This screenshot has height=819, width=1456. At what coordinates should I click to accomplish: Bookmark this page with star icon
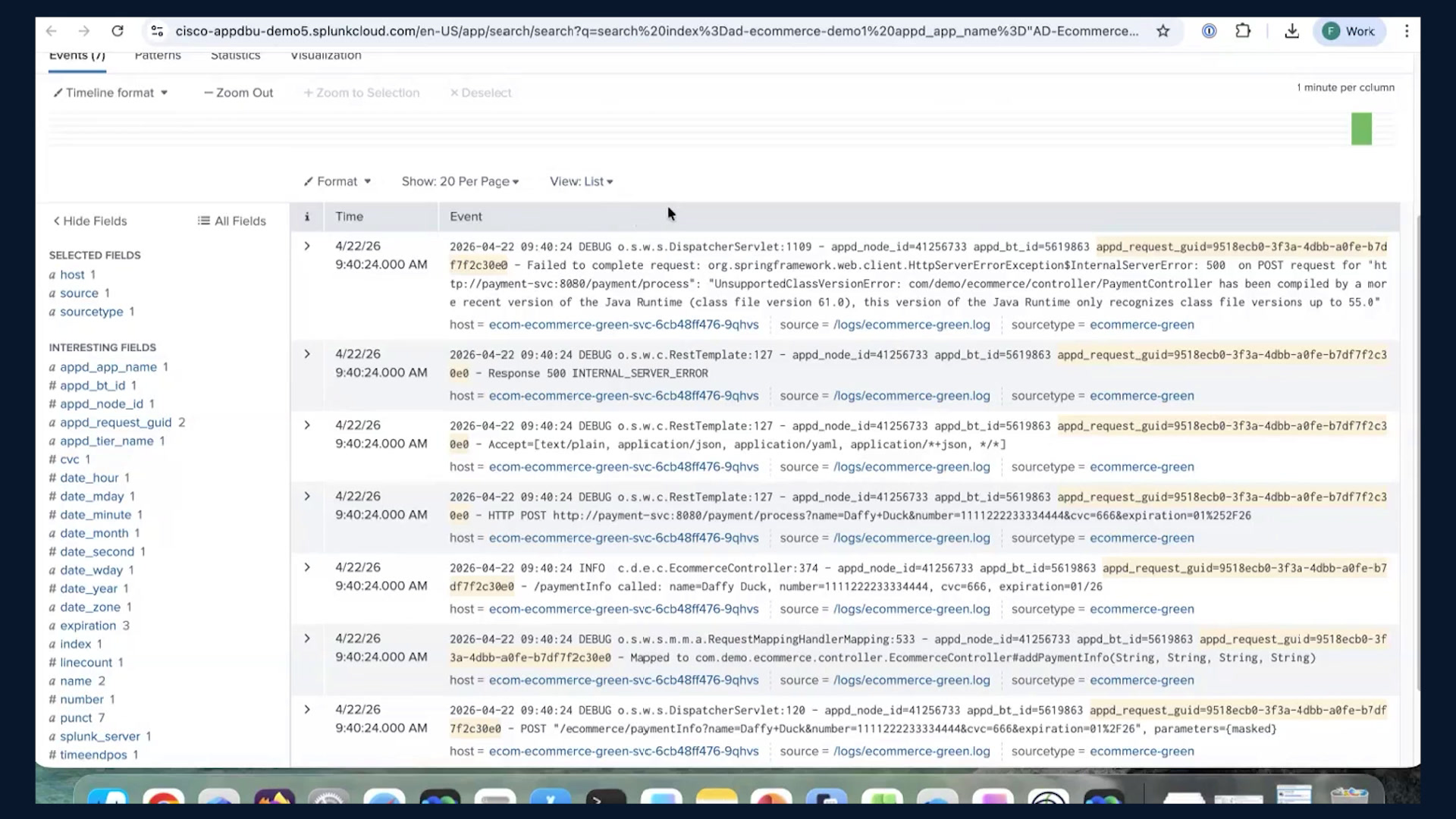click(1163, 31)
